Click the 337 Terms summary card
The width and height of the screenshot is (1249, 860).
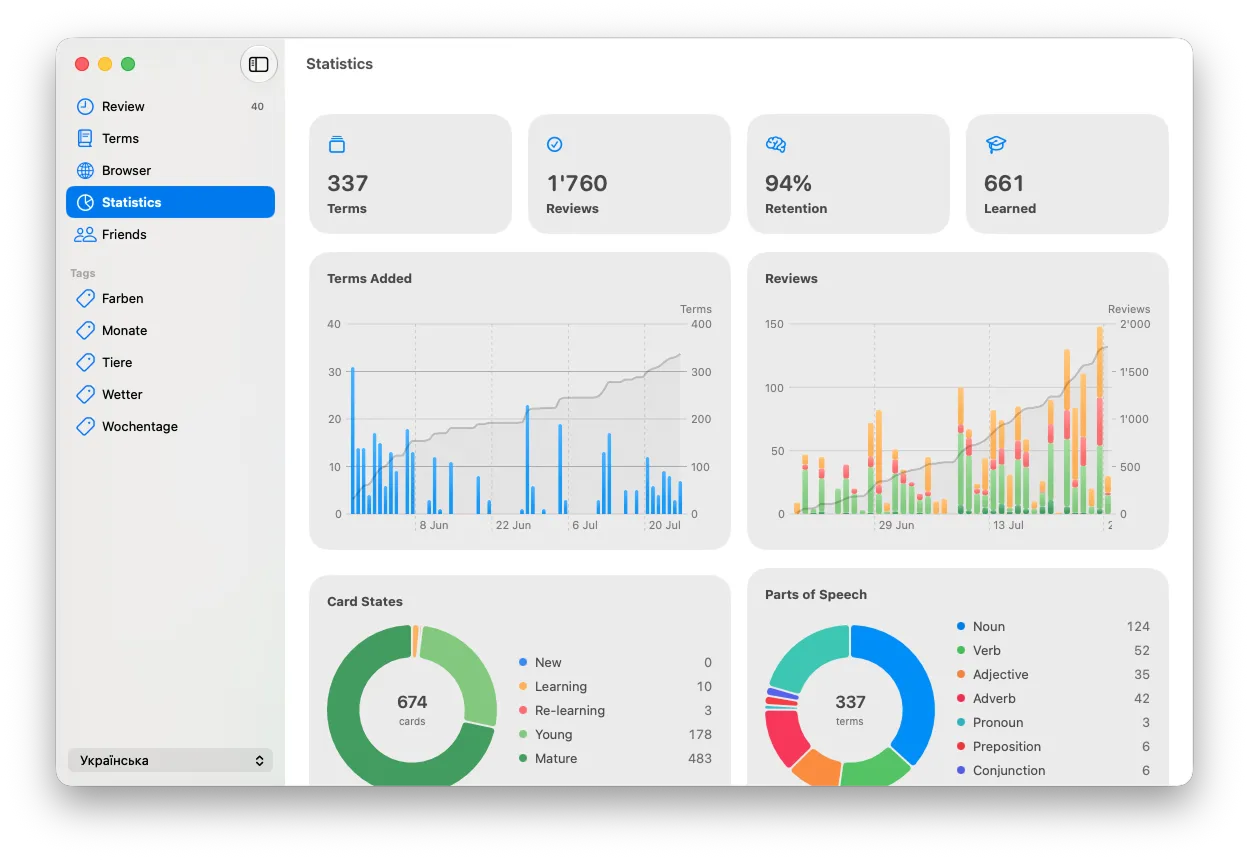tap(410, 174)
